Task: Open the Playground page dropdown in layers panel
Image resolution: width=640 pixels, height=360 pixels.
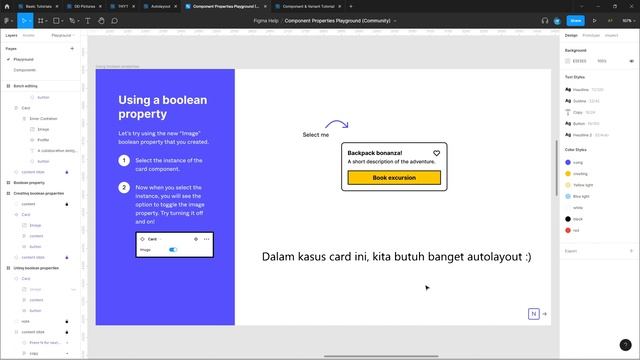Action: (63, 36)
